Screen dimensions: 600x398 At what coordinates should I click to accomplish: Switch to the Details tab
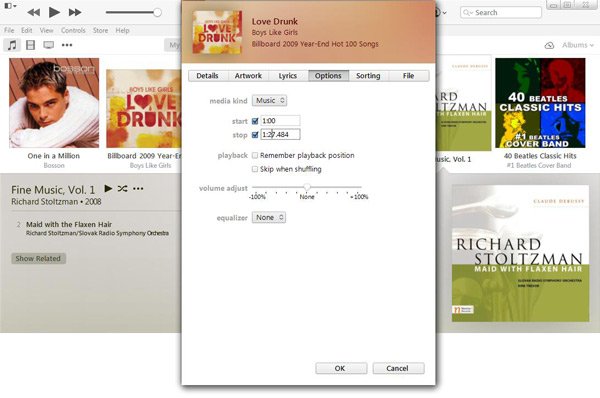pos(207,76)
